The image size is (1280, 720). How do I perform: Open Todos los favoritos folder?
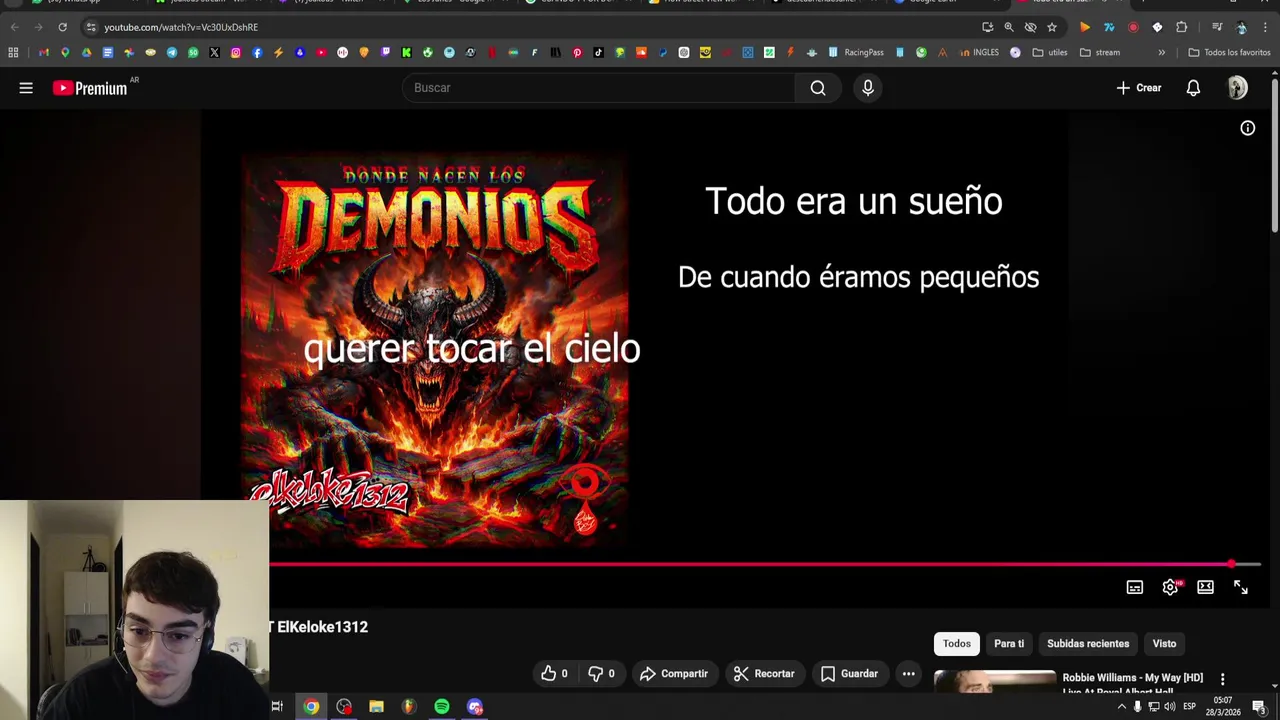1229,52
